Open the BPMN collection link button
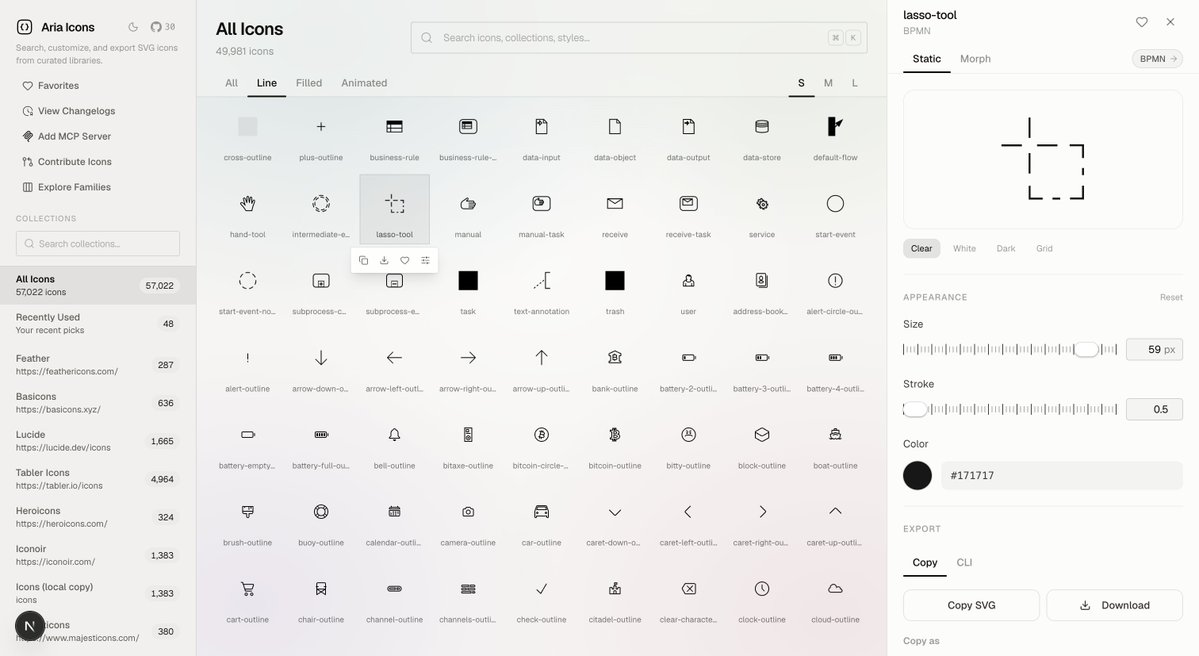 [1157, 59]
